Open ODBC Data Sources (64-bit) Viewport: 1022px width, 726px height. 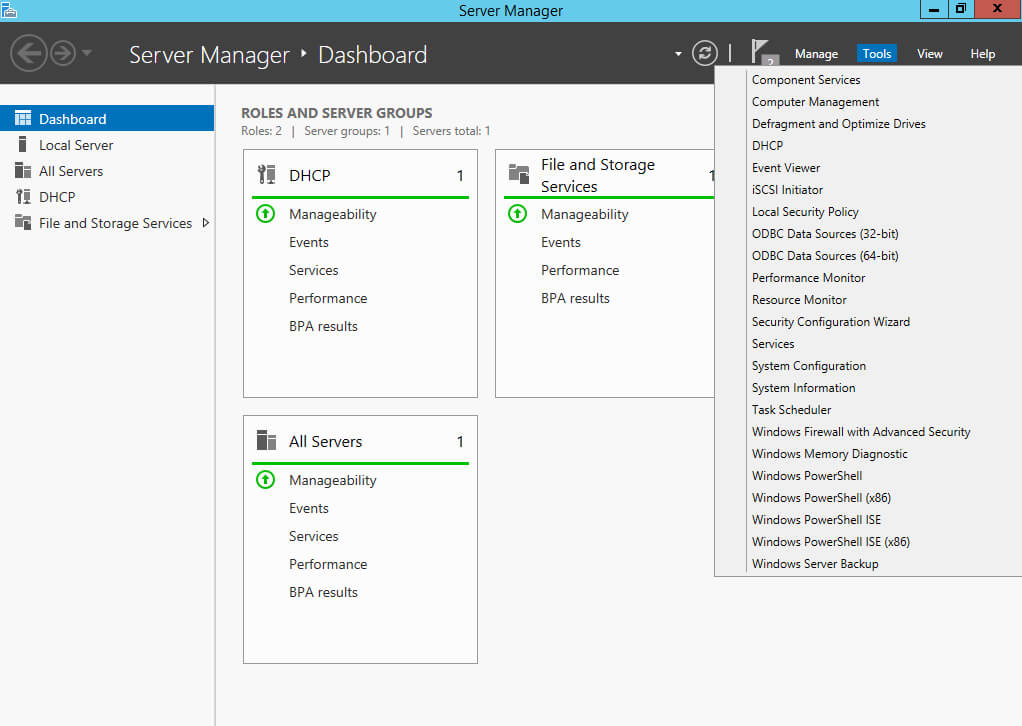click(825, 256)
